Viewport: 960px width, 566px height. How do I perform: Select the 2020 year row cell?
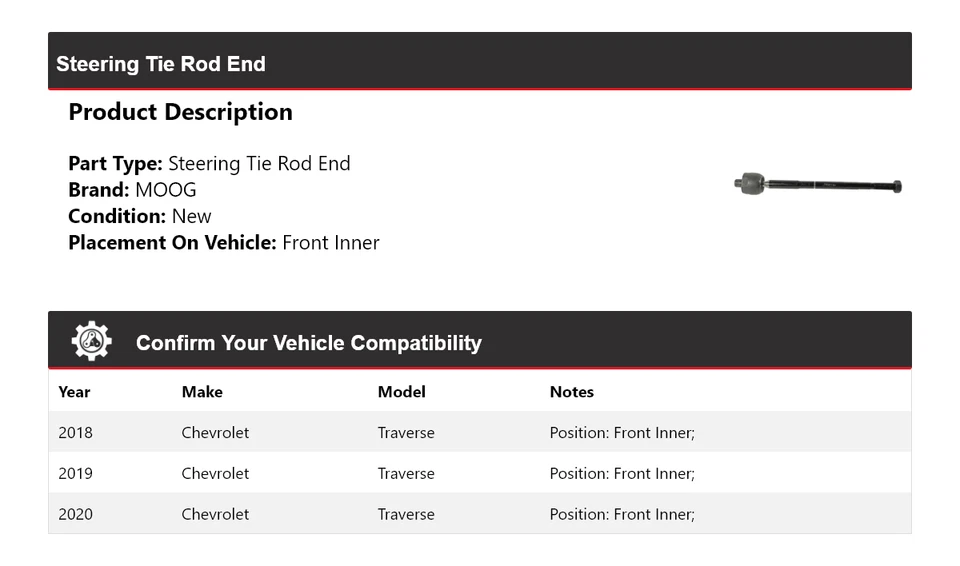[75, 514]
